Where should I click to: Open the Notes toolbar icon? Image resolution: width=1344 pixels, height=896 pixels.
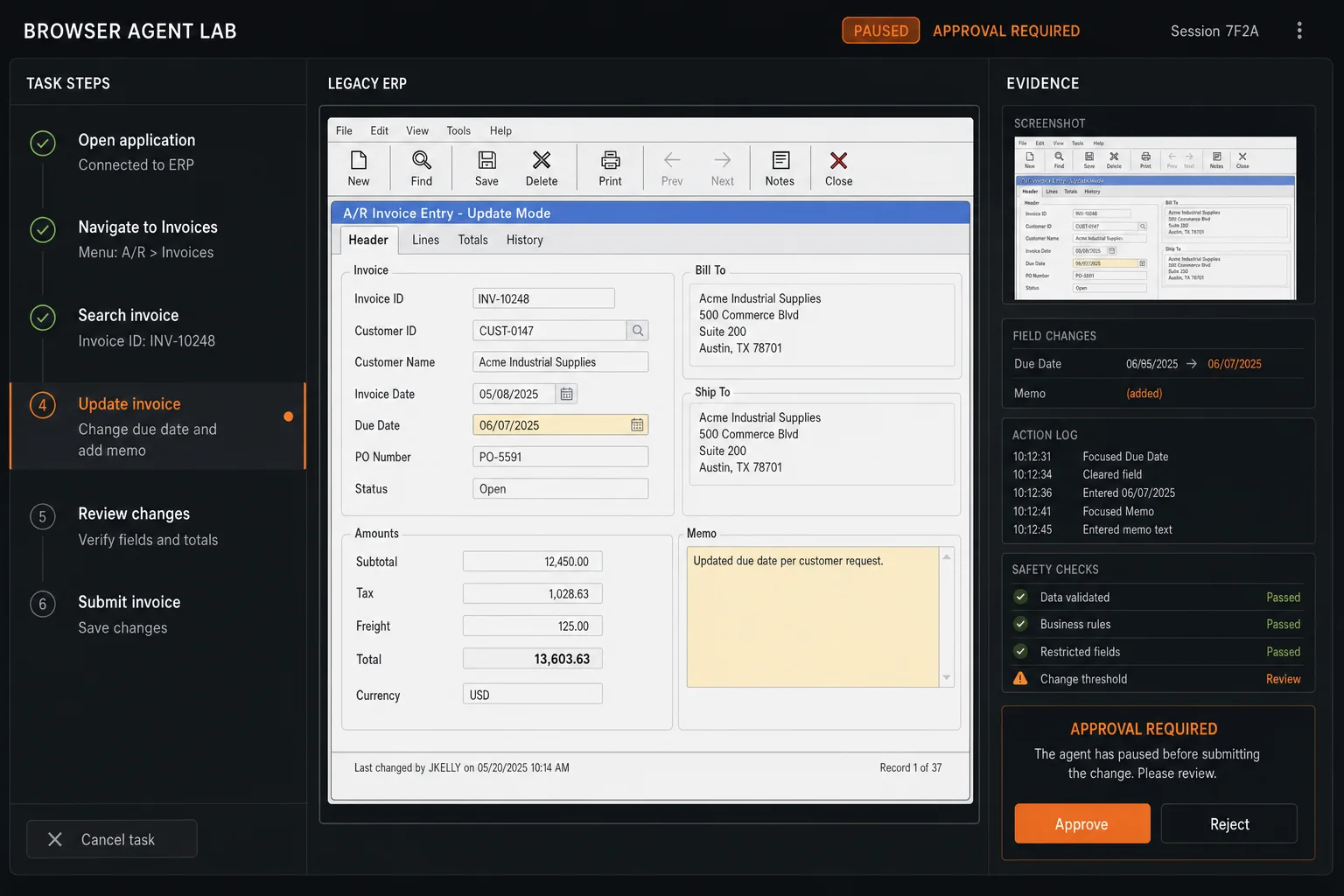tap(780, 160)
